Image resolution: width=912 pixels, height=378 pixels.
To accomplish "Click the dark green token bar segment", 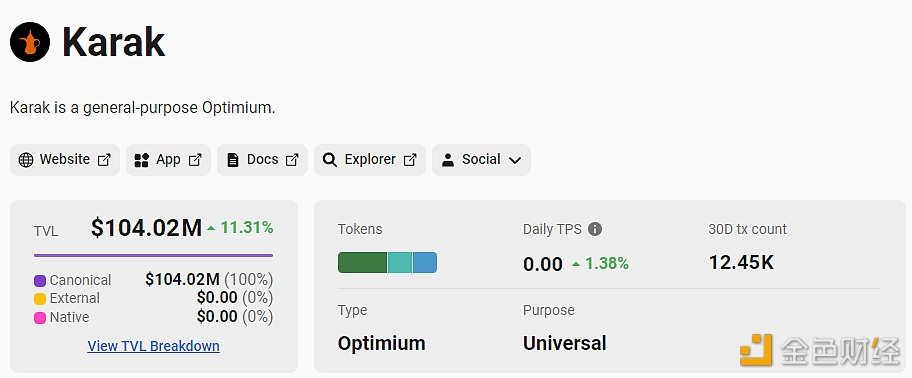I will pyautogui.click(x=362, y=262).
